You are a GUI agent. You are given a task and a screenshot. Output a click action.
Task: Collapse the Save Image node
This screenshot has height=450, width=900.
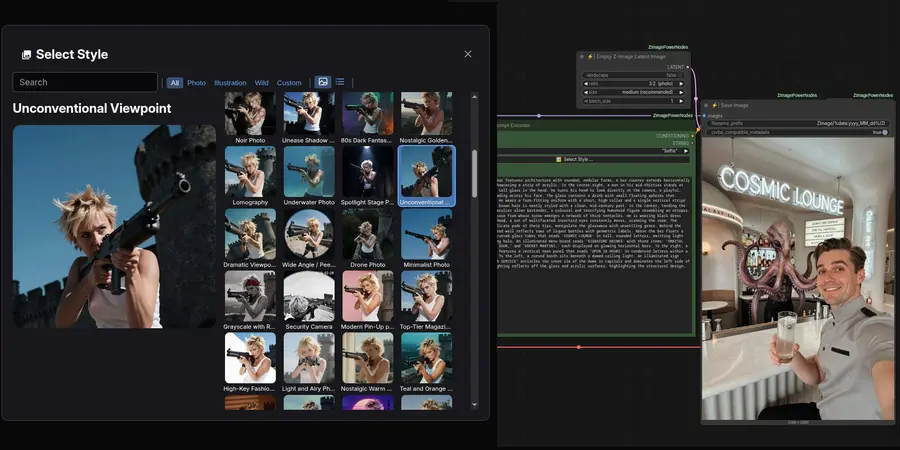point(707,106)
